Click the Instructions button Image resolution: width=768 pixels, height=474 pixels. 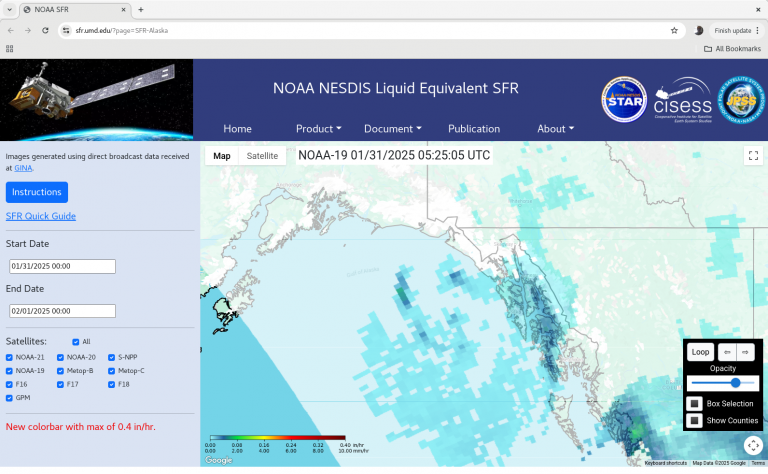click(37, 192)
